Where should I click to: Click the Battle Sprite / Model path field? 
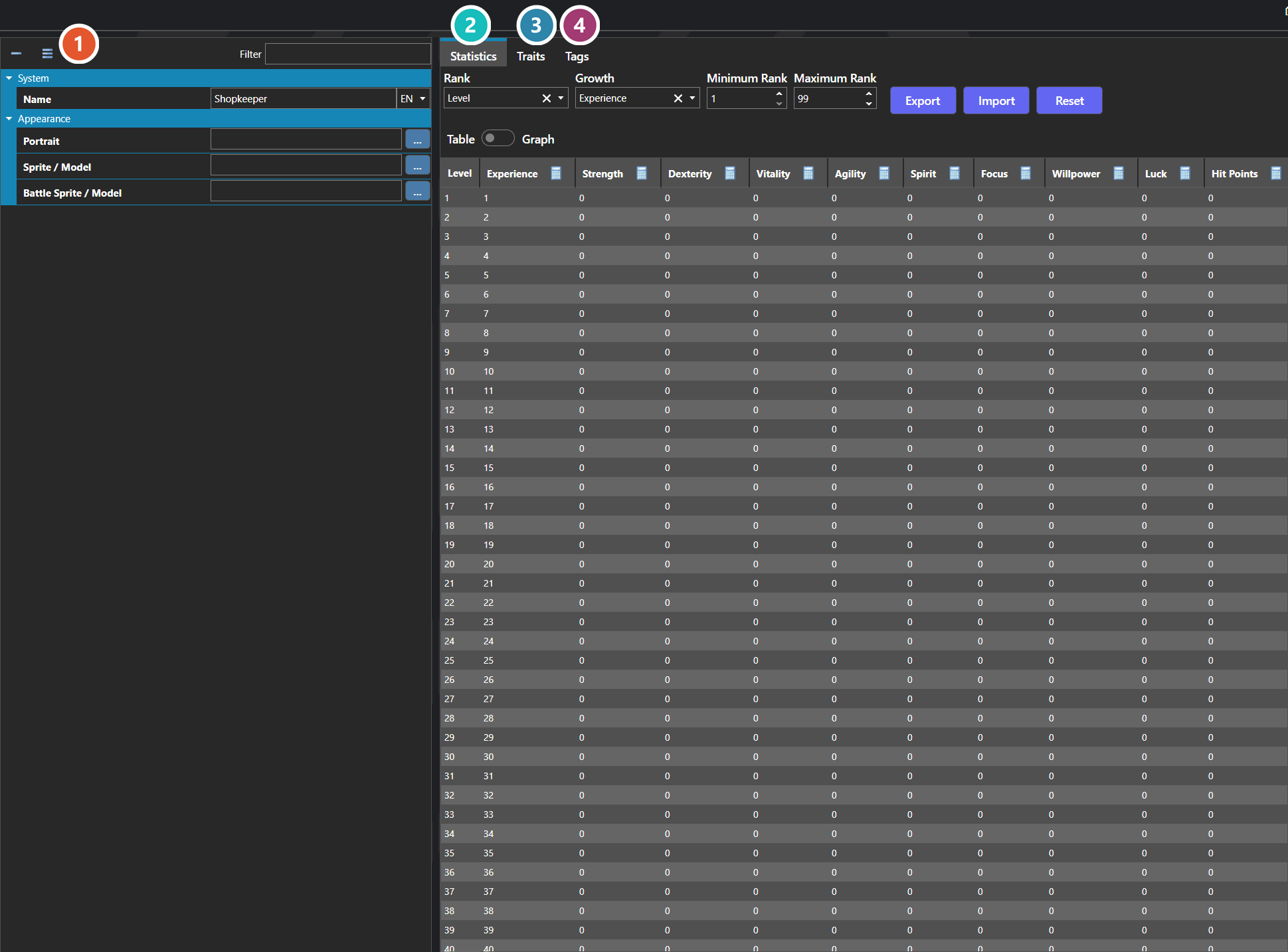306,191
